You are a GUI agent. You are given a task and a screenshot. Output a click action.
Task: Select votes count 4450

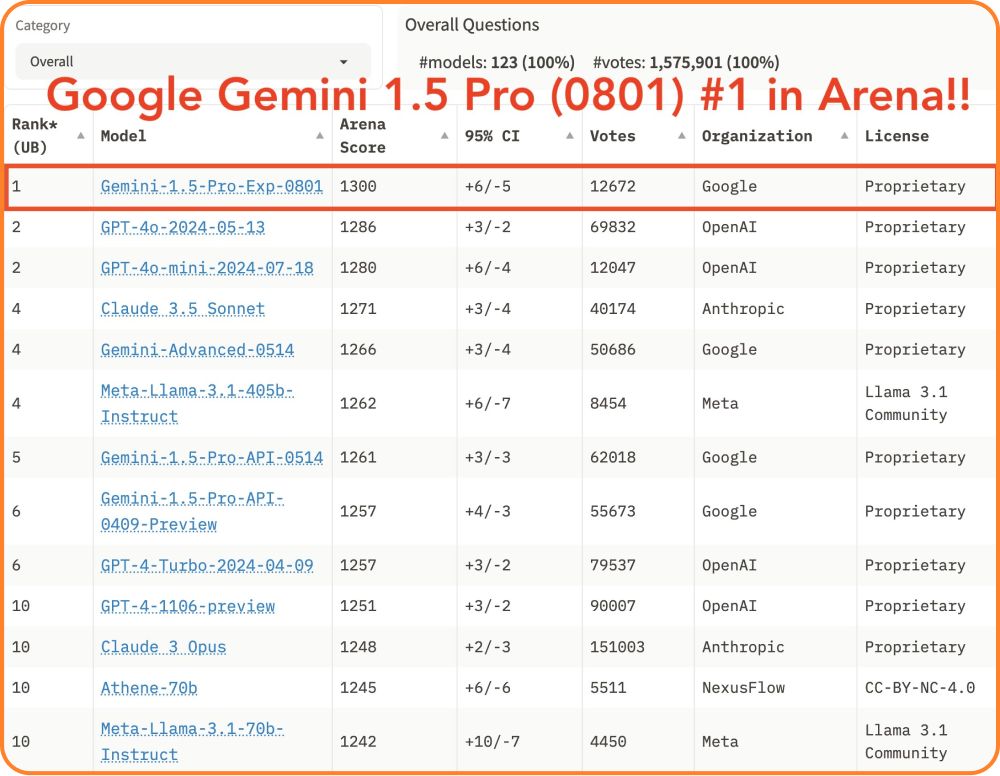pos(608,742)
